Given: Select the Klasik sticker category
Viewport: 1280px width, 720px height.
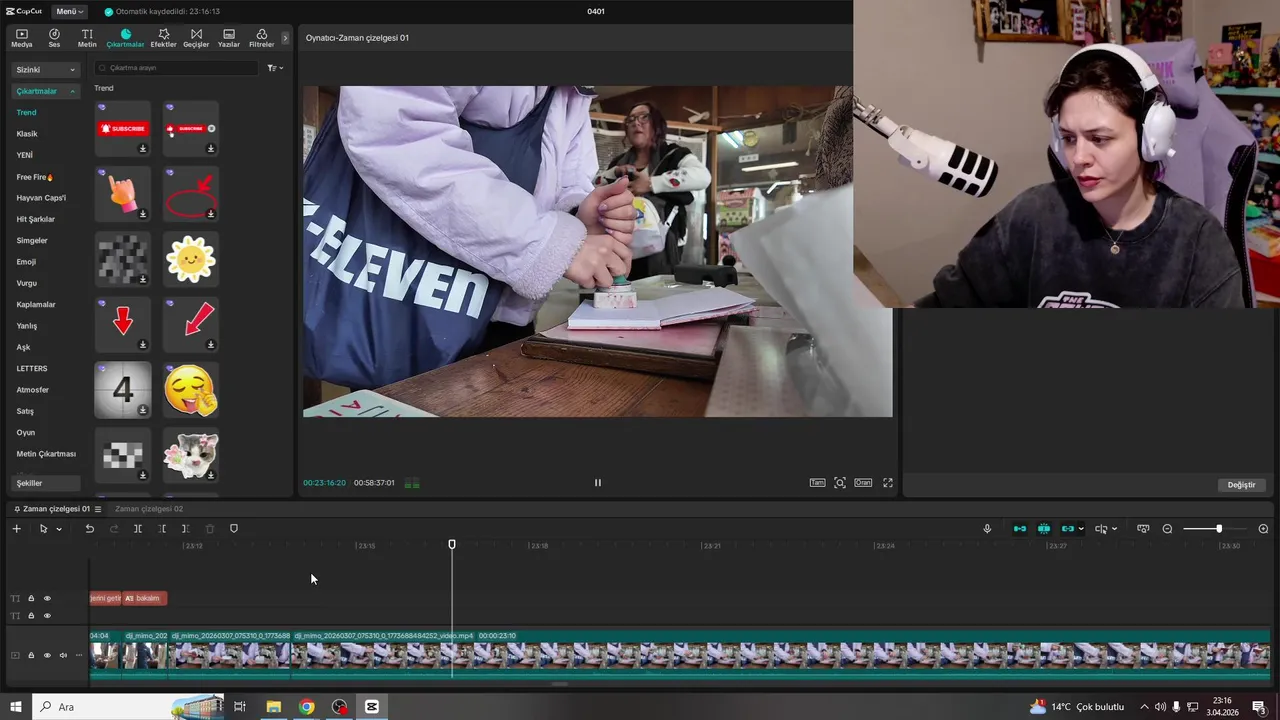Looking at the screenshot, I should 27,134.
